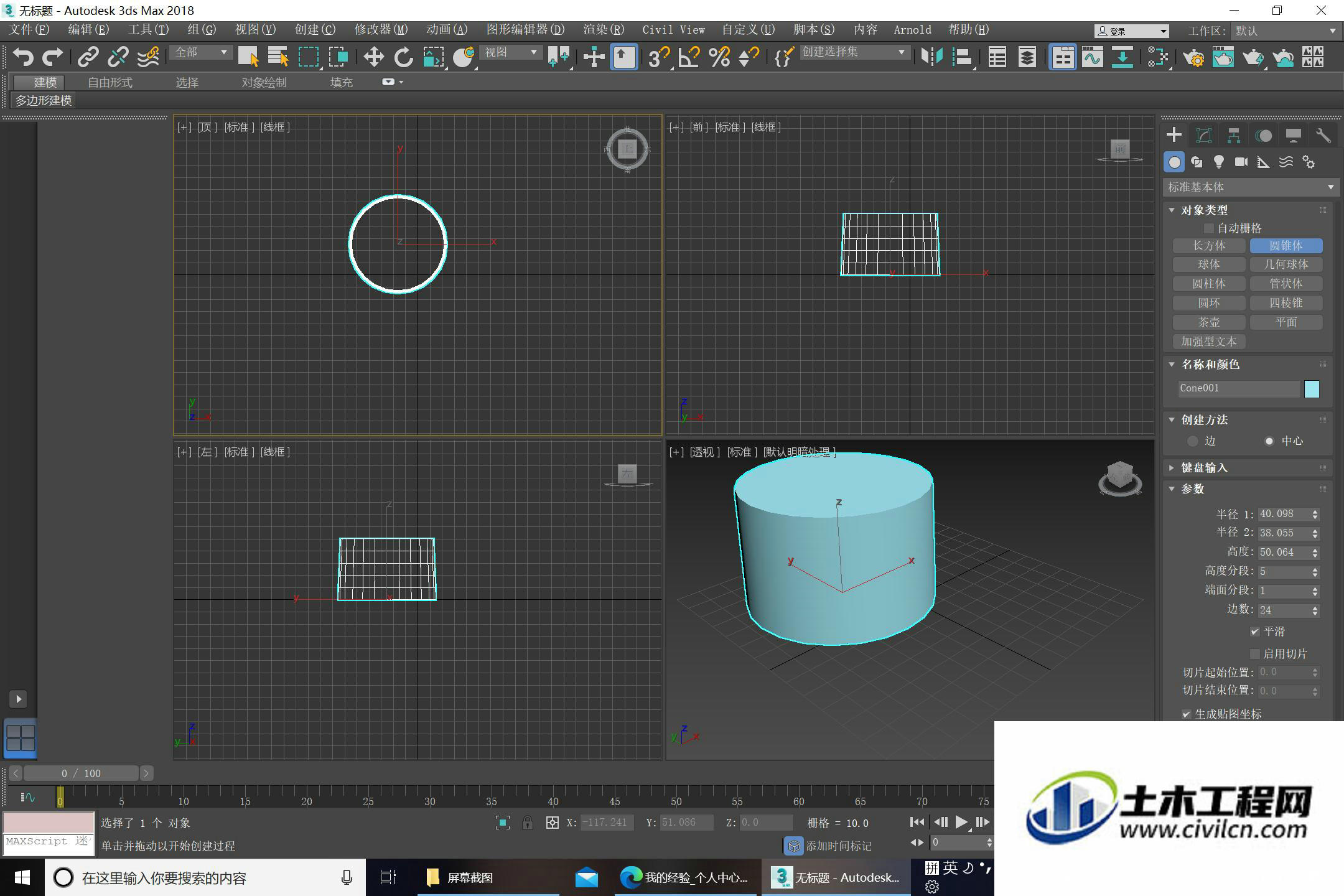Click the 圆柱体 primitive button

(1209, 284)
